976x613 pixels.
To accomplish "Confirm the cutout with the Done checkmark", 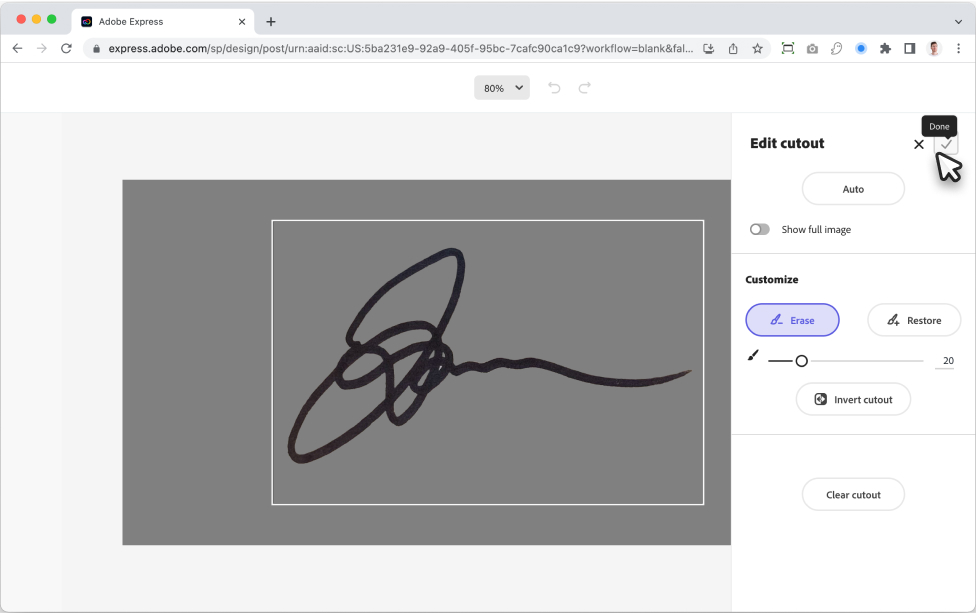I will coord(946,144).
